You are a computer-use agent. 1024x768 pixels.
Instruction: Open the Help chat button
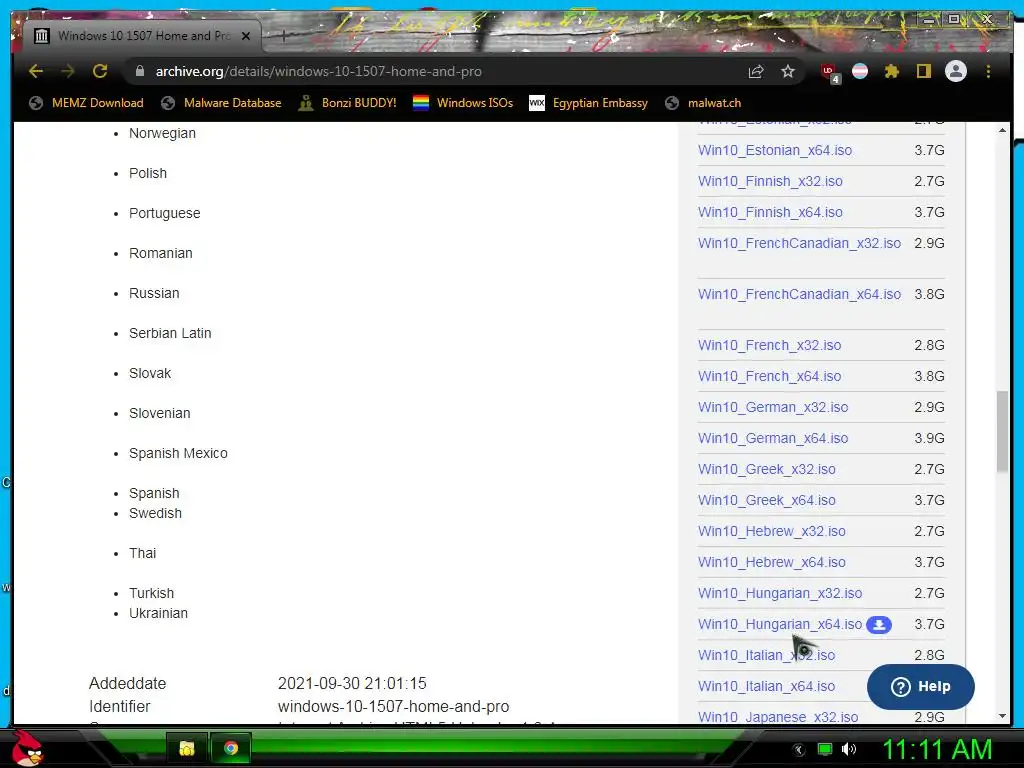pyautogui.click(x=920, y=686)
